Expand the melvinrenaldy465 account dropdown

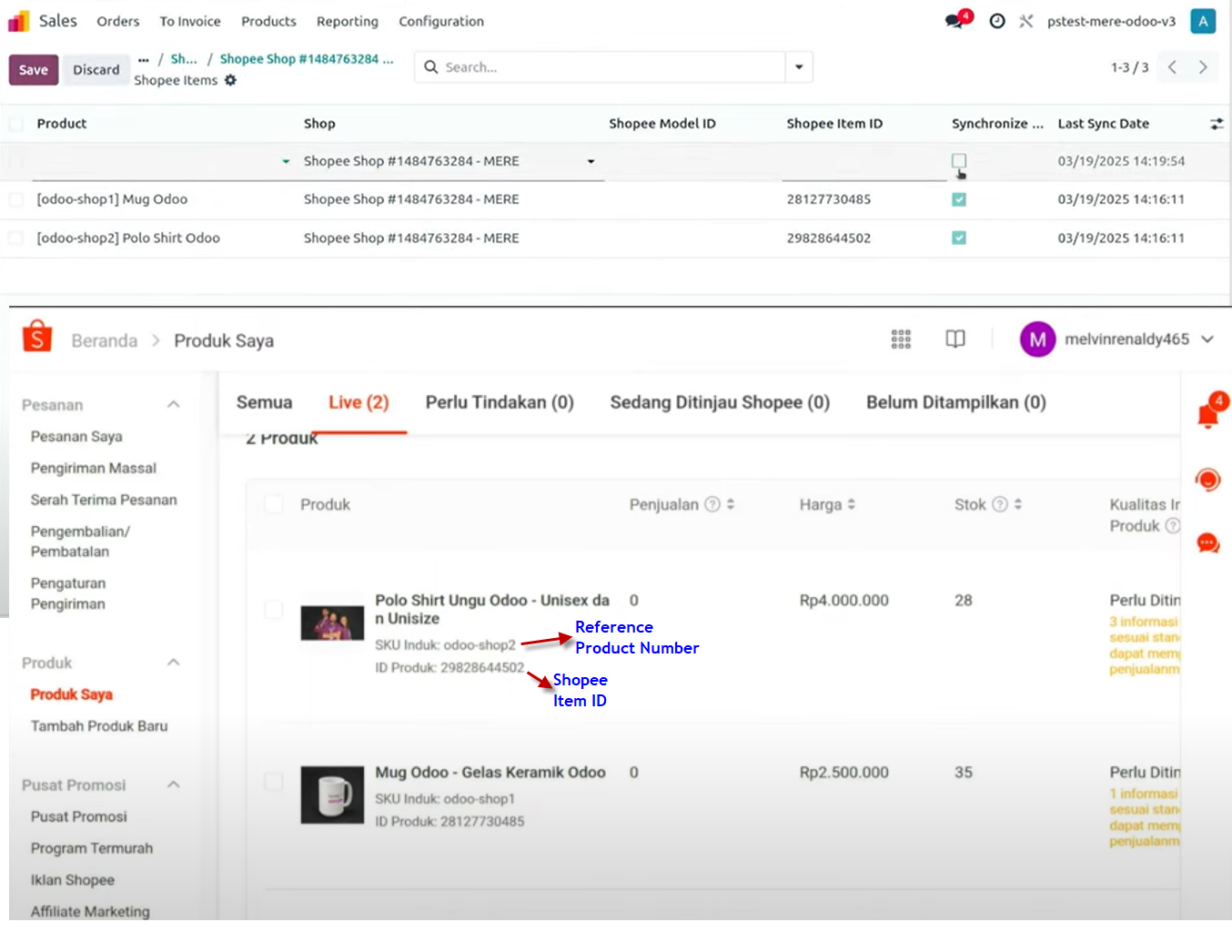point(1207,339)
